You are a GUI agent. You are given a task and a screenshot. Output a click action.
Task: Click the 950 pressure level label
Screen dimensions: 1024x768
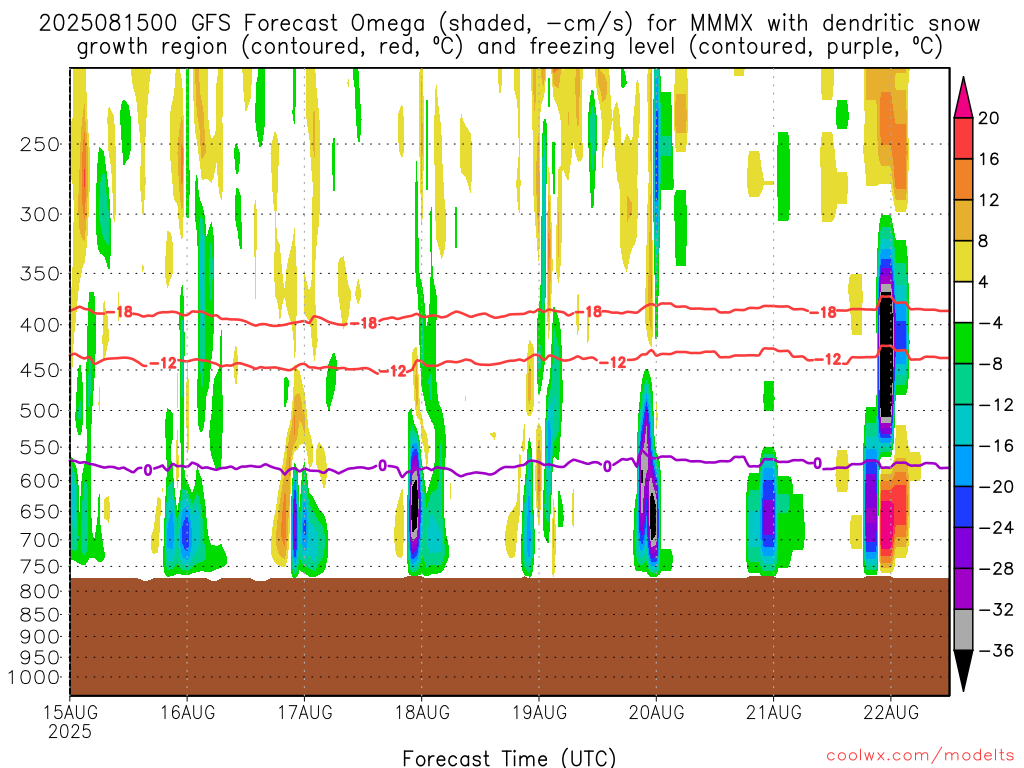[40, 658]
